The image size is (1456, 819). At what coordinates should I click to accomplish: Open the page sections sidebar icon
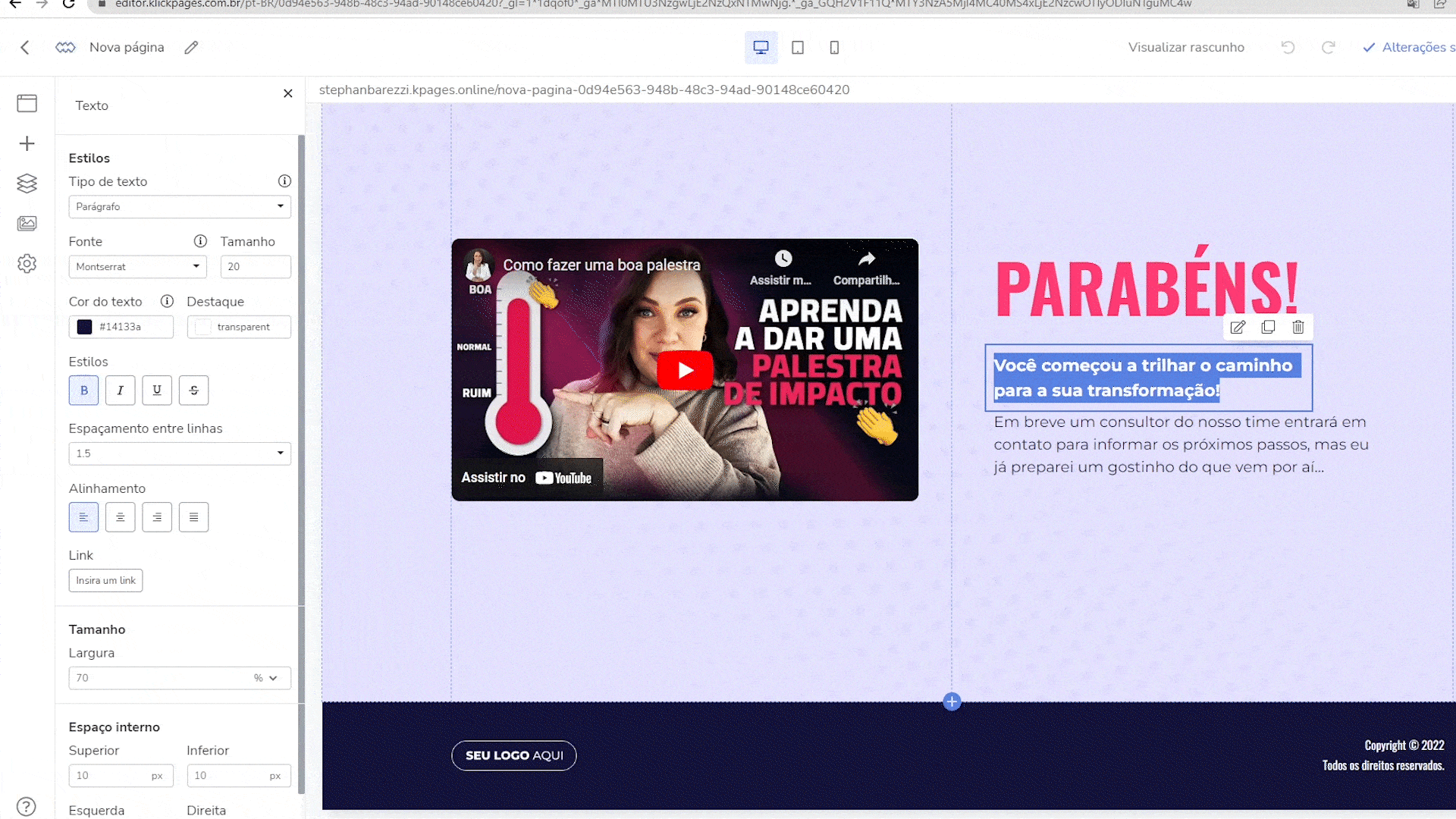click(27, 103)
